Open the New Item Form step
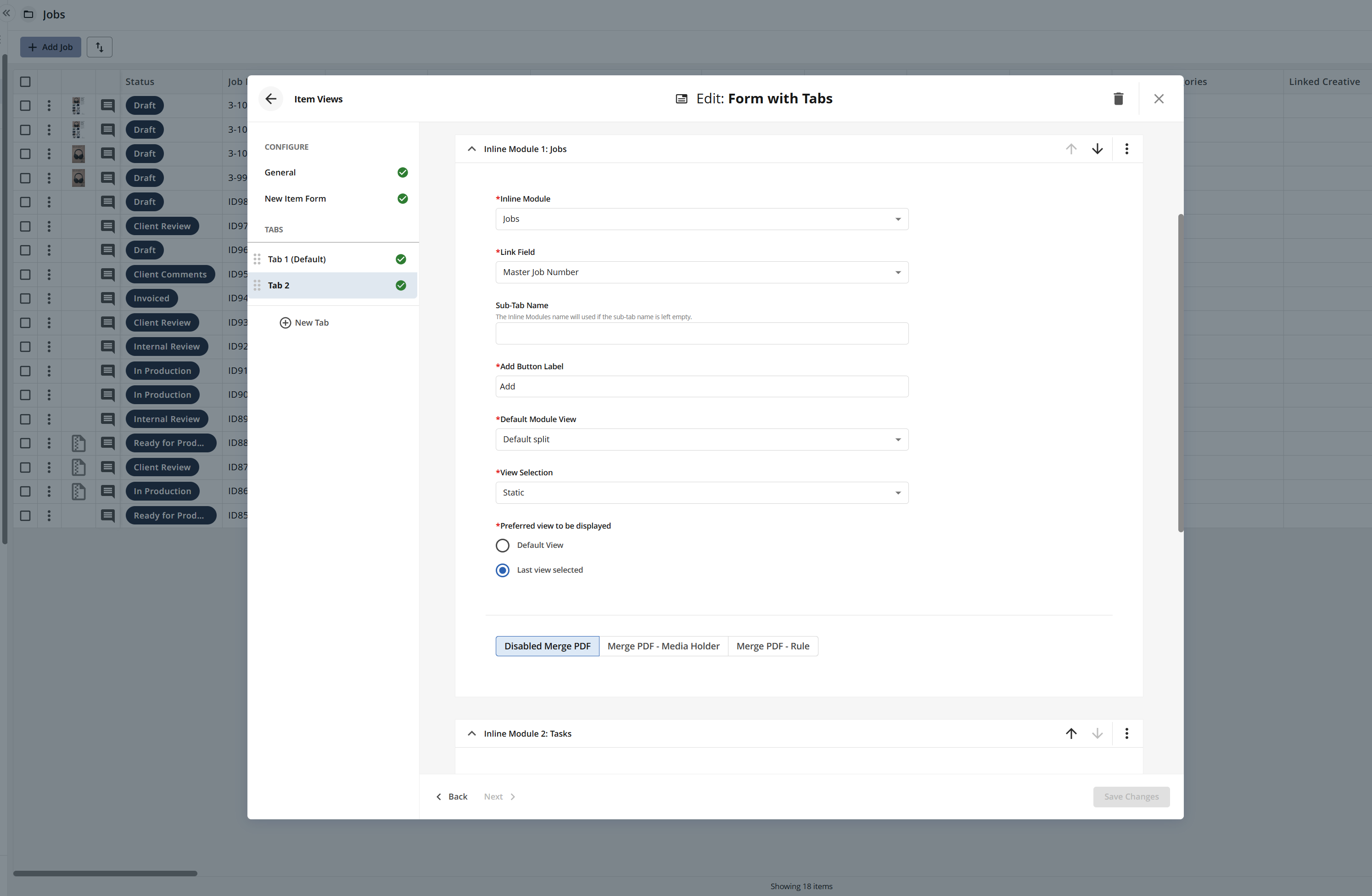Image resolution: width=1372 pixels, height=896 pixels. pos(333,198)
